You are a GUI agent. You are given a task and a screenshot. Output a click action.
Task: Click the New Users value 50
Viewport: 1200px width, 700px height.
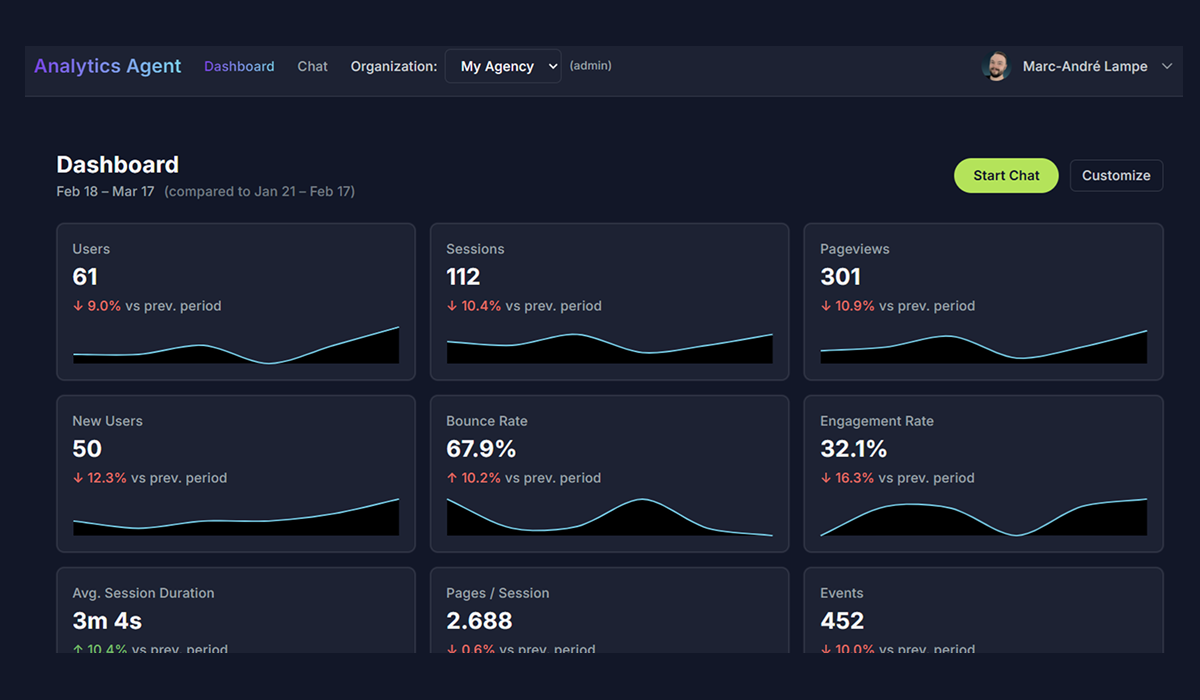pyautogui.click(x=87, y=449)
